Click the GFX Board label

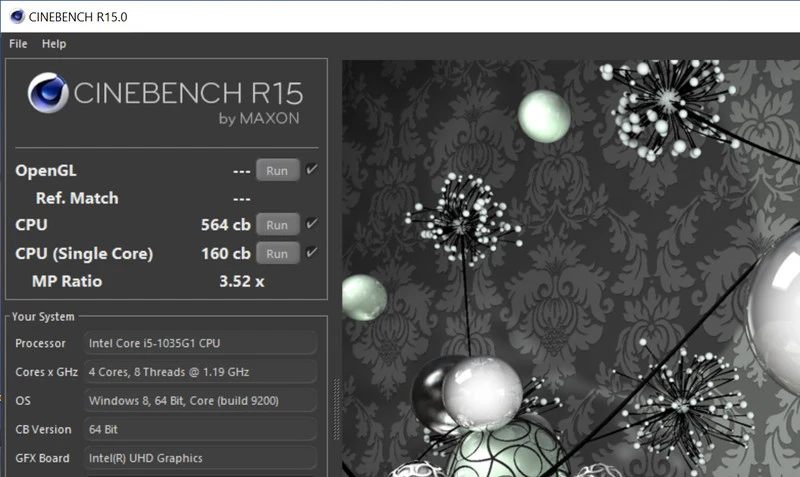(x=42, y=458)
